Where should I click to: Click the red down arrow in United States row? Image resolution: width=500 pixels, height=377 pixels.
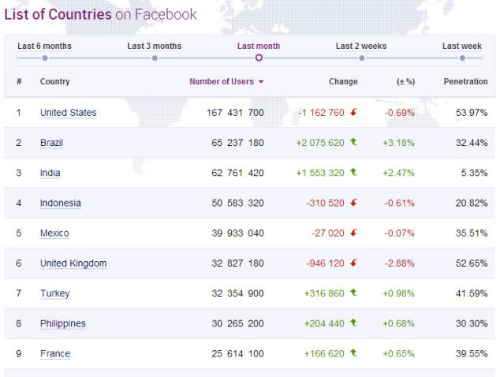pyautogui.click(x=354, y=112)
